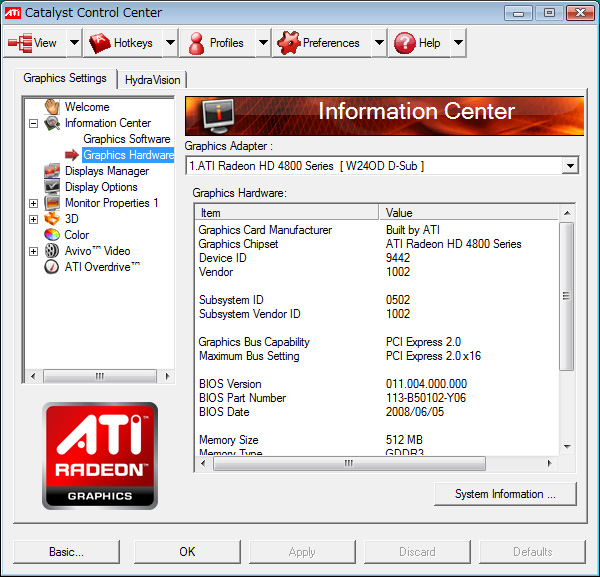Collapse the Information Center tree node
The image size is (600, 577).
tap(34, 123)
